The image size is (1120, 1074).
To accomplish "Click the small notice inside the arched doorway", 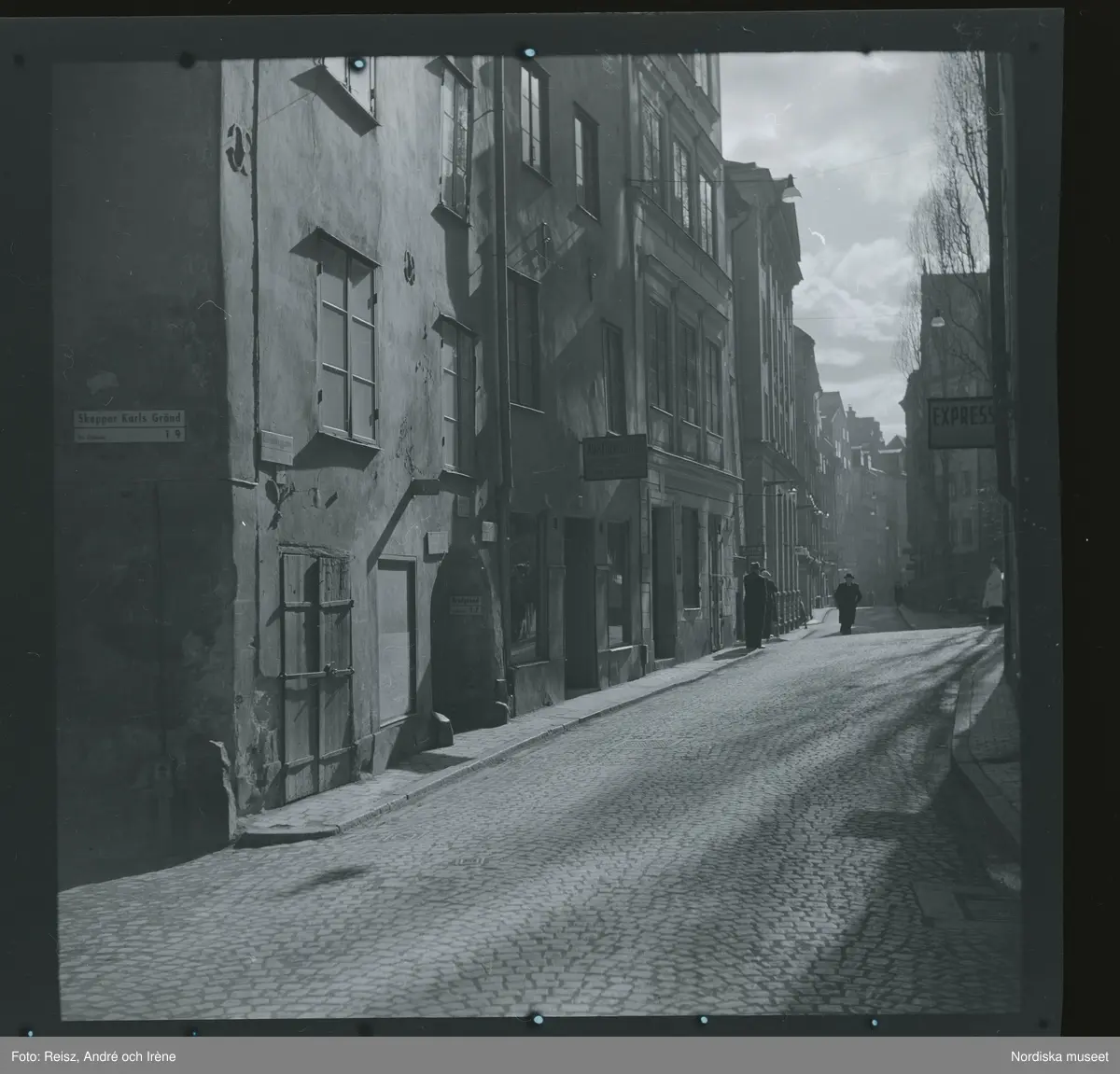I will 464,604.
